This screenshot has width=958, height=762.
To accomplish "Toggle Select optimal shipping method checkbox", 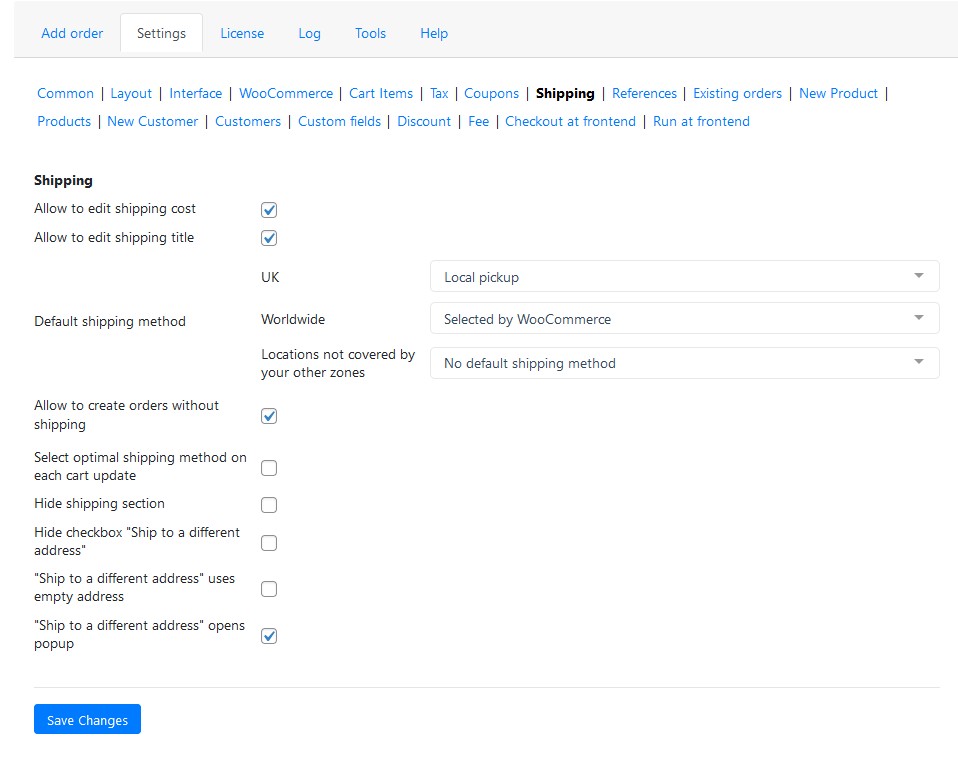I will (x=269, y=468).
